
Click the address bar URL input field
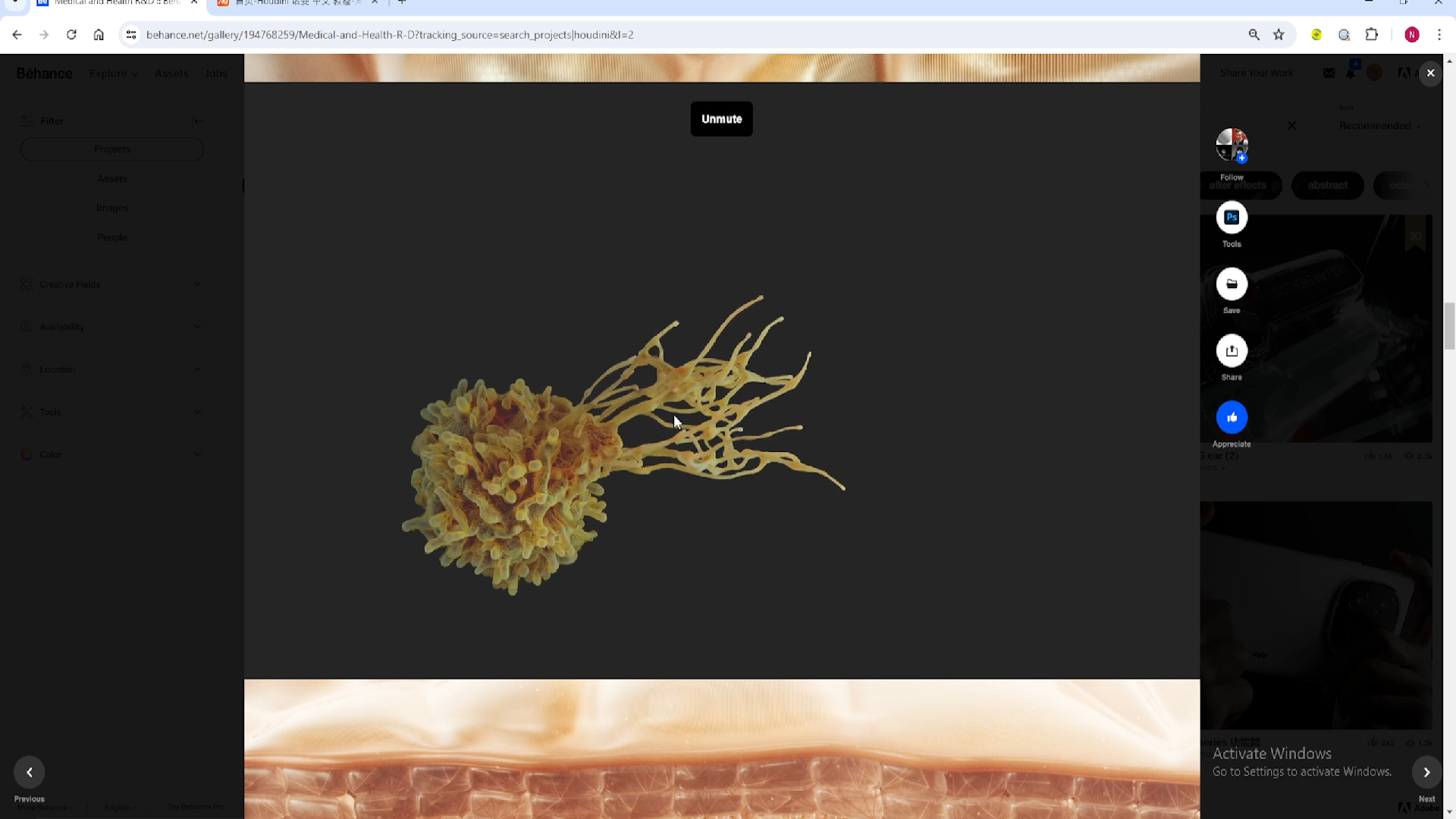388,35
